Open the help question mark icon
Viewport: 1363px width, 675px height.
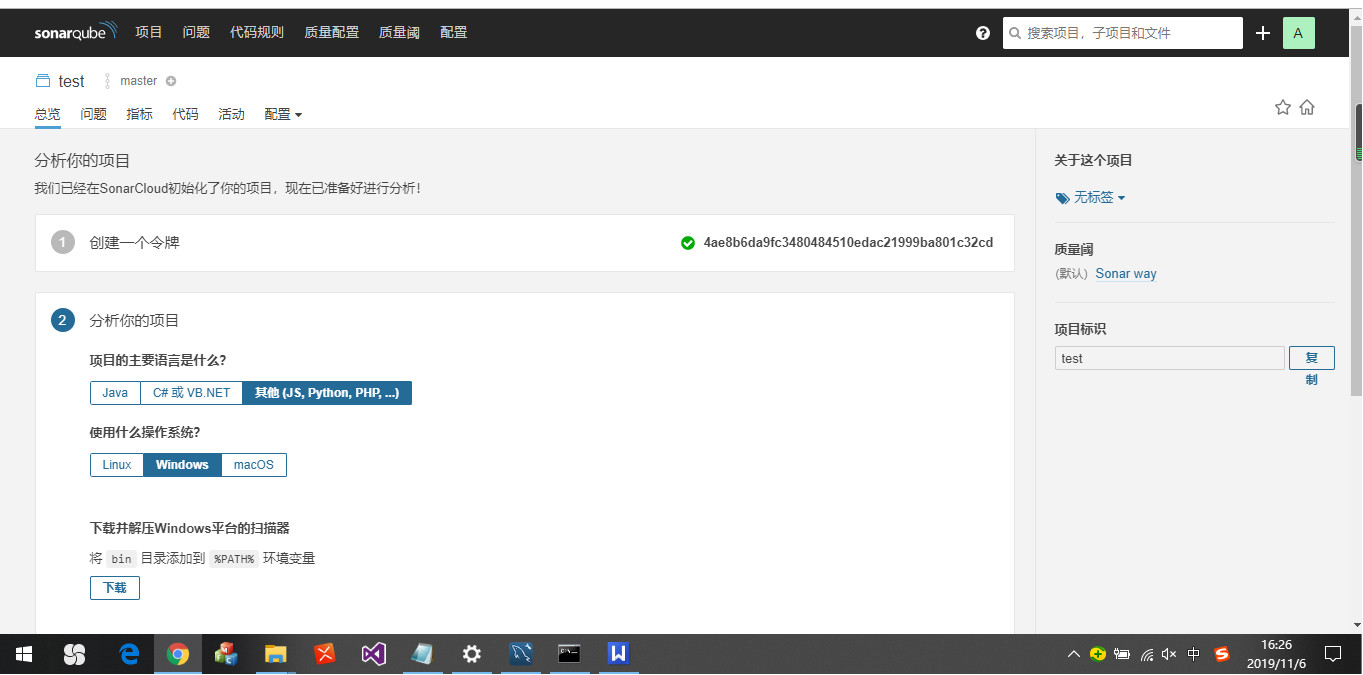pyautogui.click(x=983, y=33)
